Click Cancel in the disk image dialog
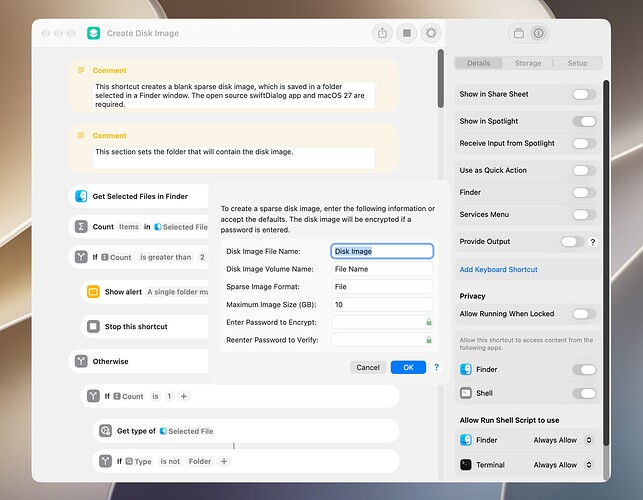 [368, 368]
